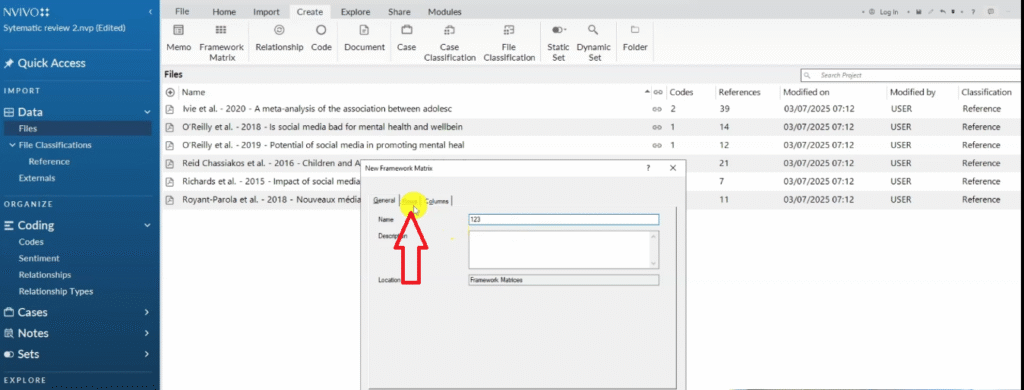Open the Static Set dropdown arrow

(x=565, y=30)
